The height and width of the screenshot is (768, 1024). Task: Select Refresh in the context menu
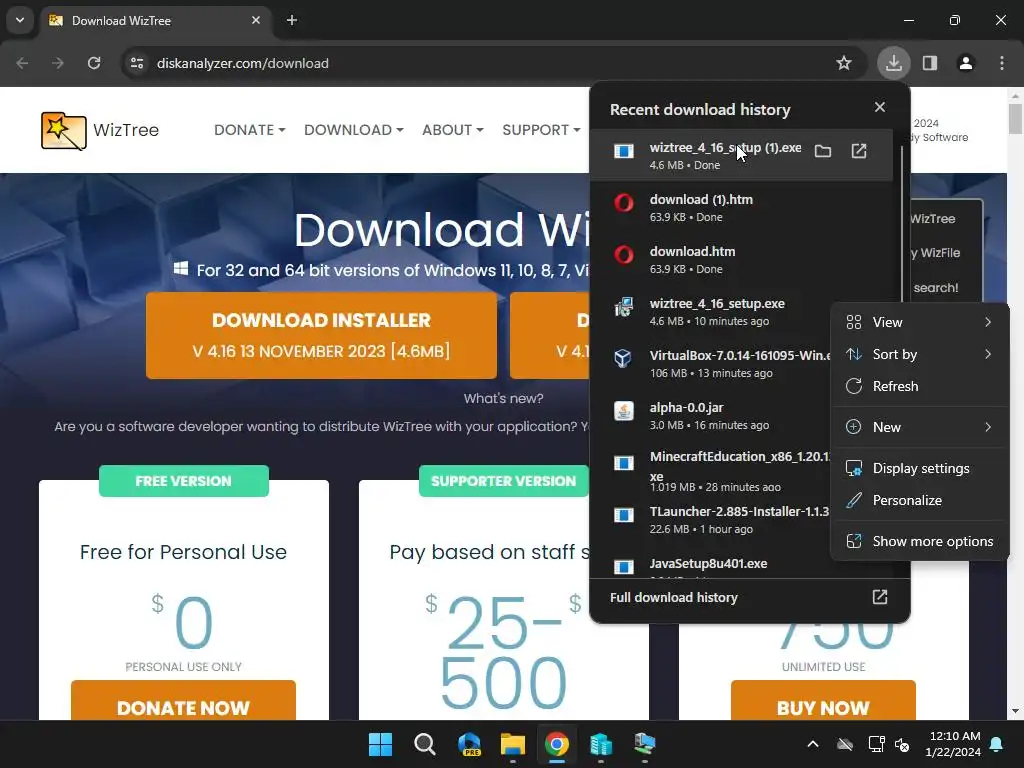pos(920,386)
